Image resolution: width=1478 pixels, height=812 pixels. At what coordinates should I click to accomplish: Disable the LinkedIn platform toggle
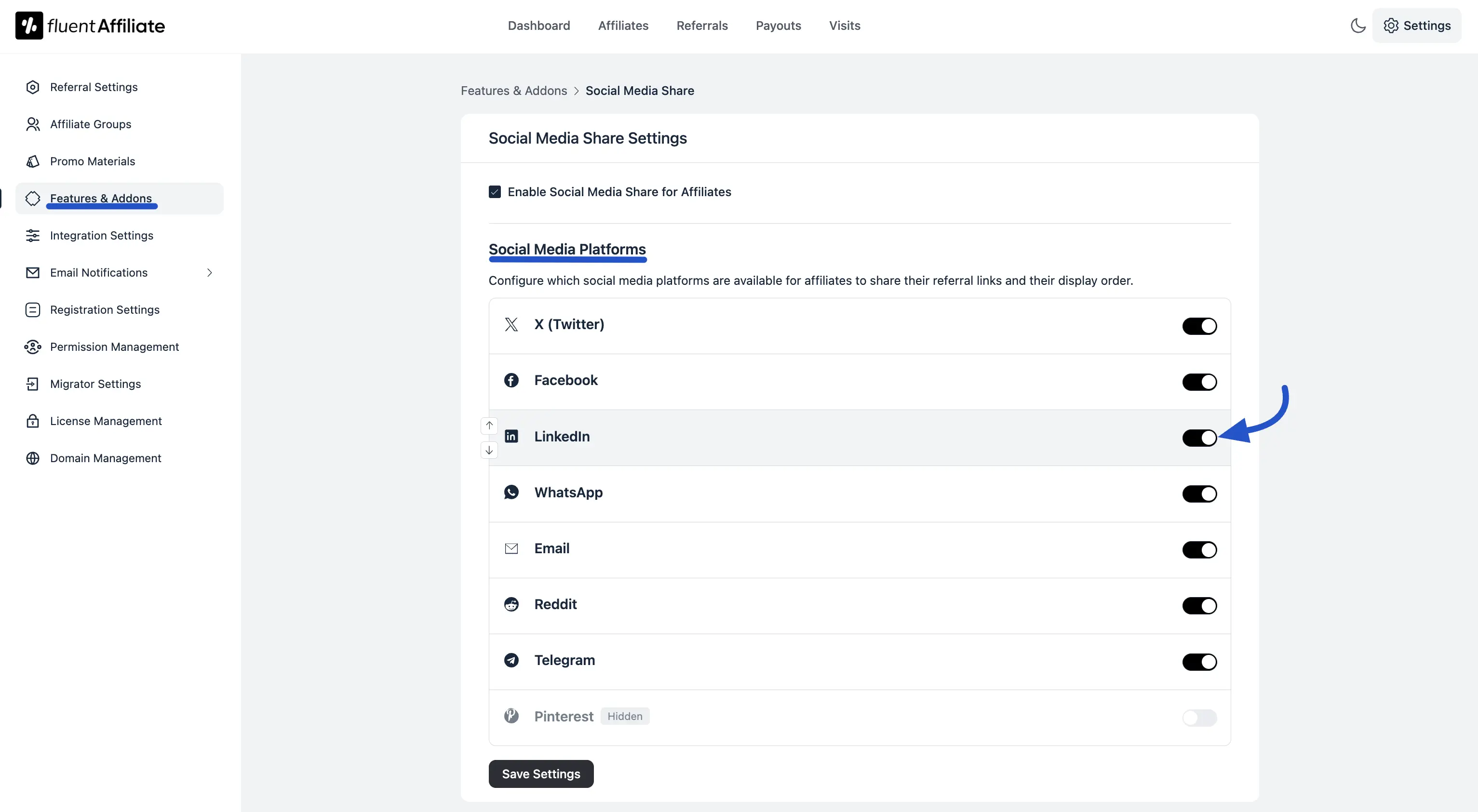tap(1199, 438)
